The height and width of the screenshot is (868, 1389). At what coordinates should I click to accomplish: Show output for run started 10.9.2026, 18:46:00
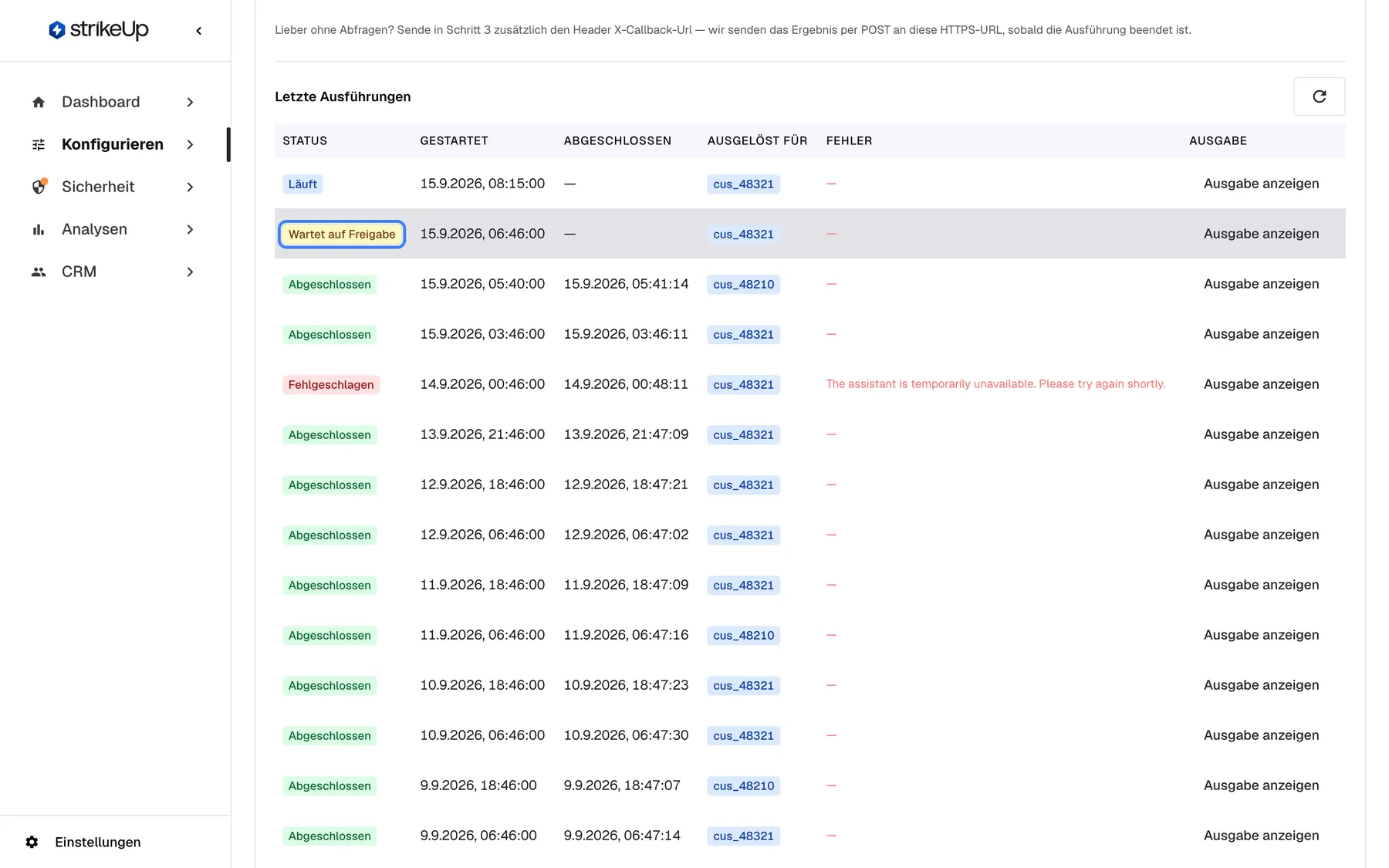pos(1261,685)
